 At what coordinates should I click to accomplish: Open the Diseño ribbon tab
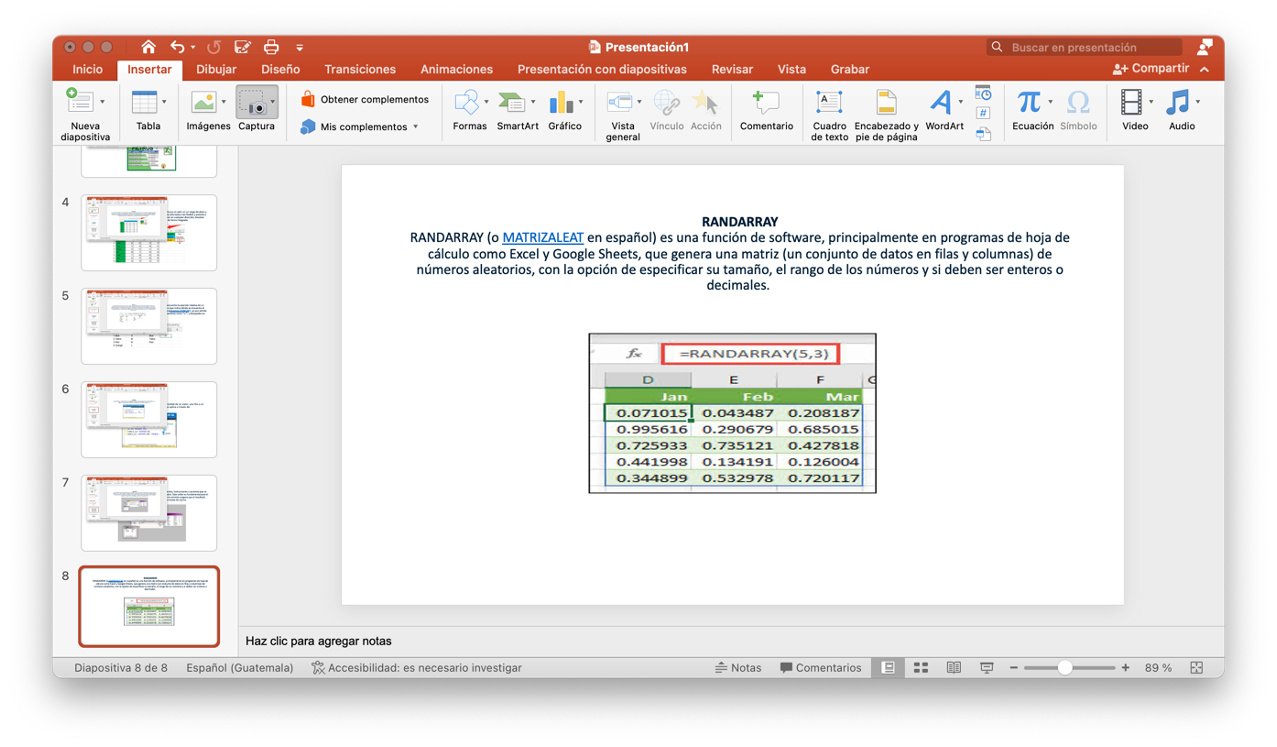coord(280,69)
